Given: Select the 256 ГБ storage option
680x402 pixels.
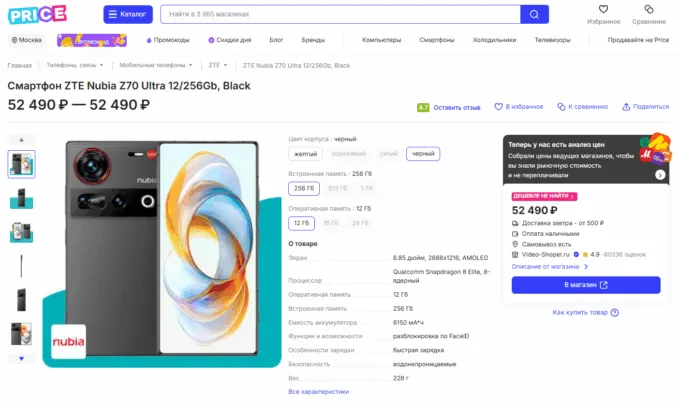Looking at the screenshot, I should 303,188.
